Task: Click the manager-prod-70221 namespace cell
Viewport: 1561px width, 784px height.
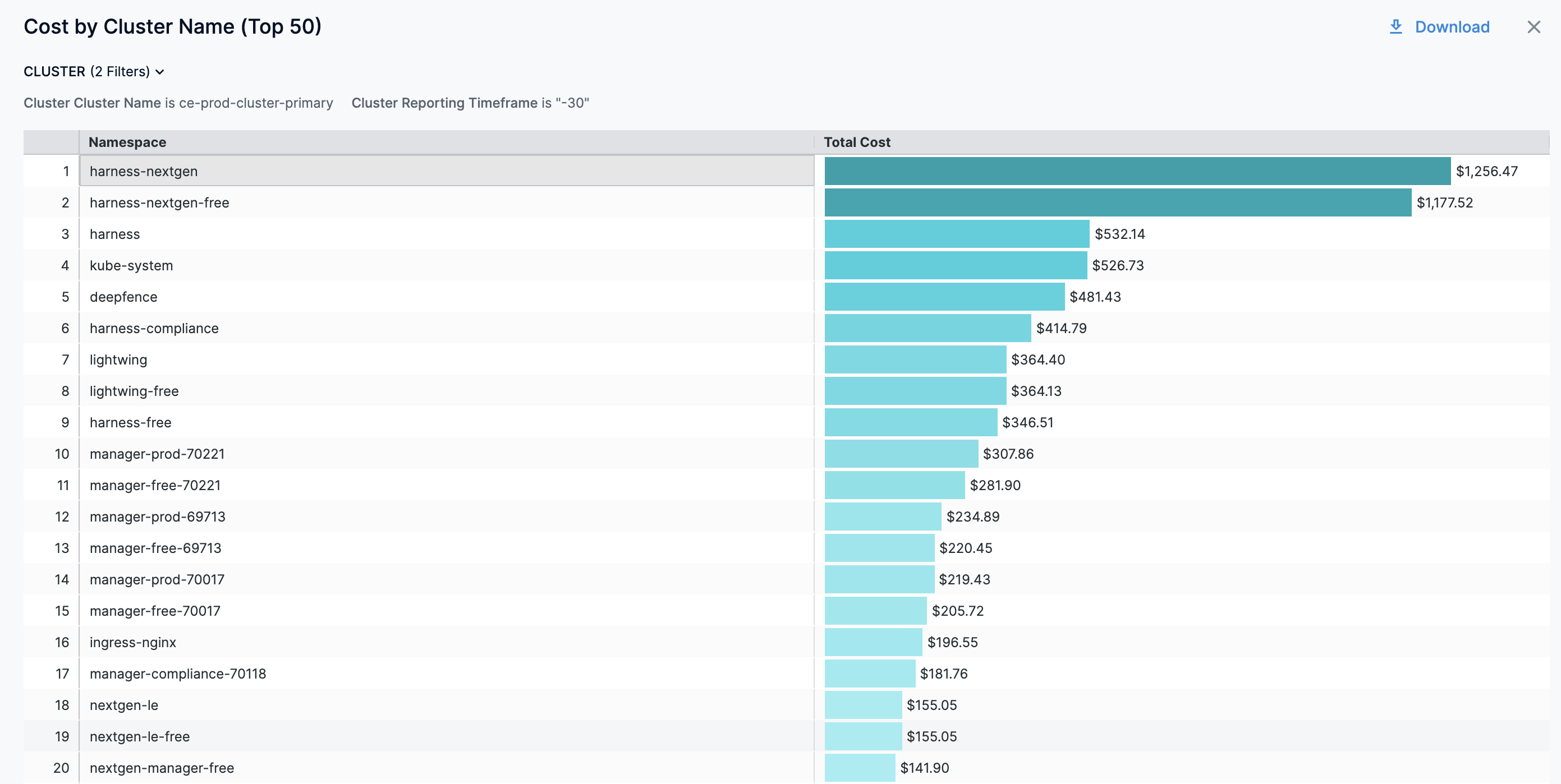Action: coord(157,454)
